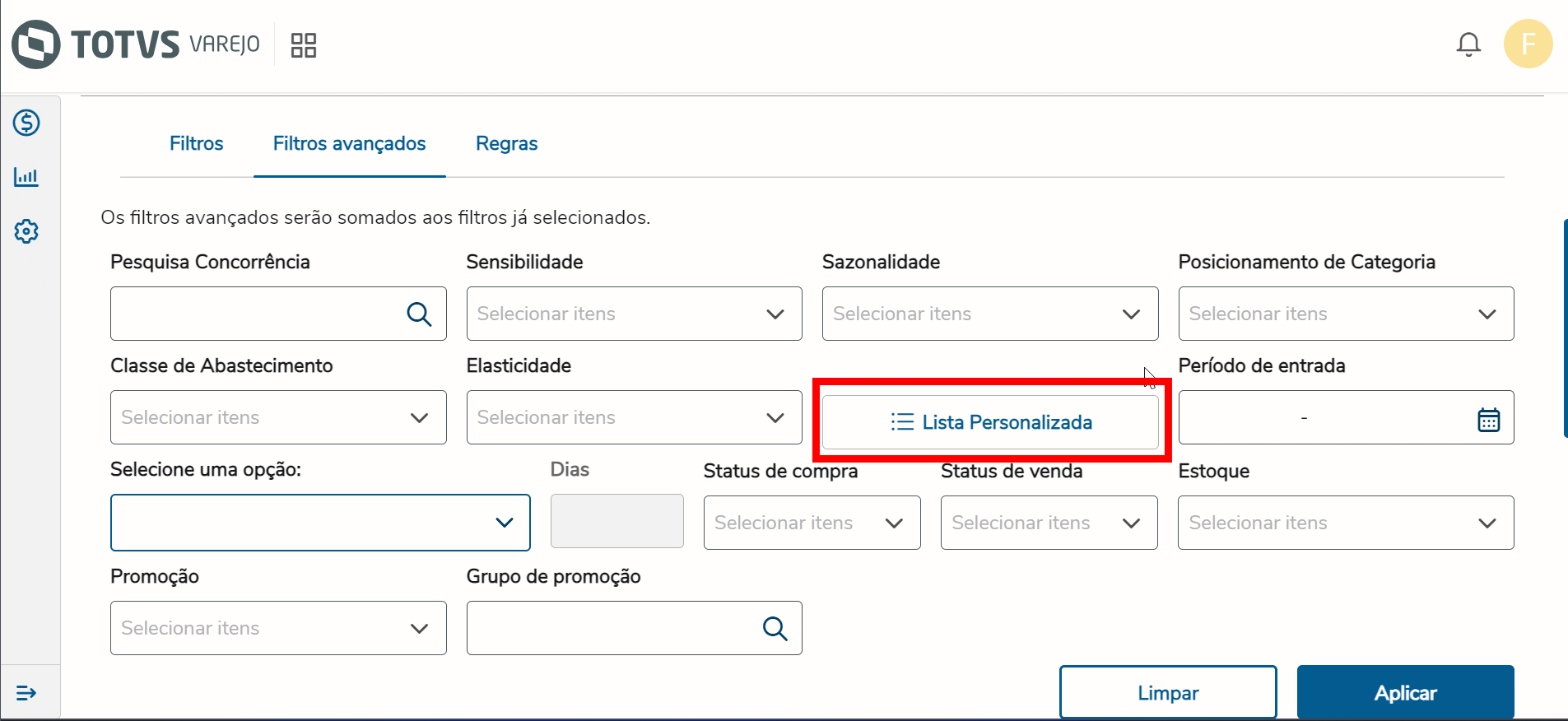Click the Lista Personalizada button
1568x721 pixels.
[990, 422]
